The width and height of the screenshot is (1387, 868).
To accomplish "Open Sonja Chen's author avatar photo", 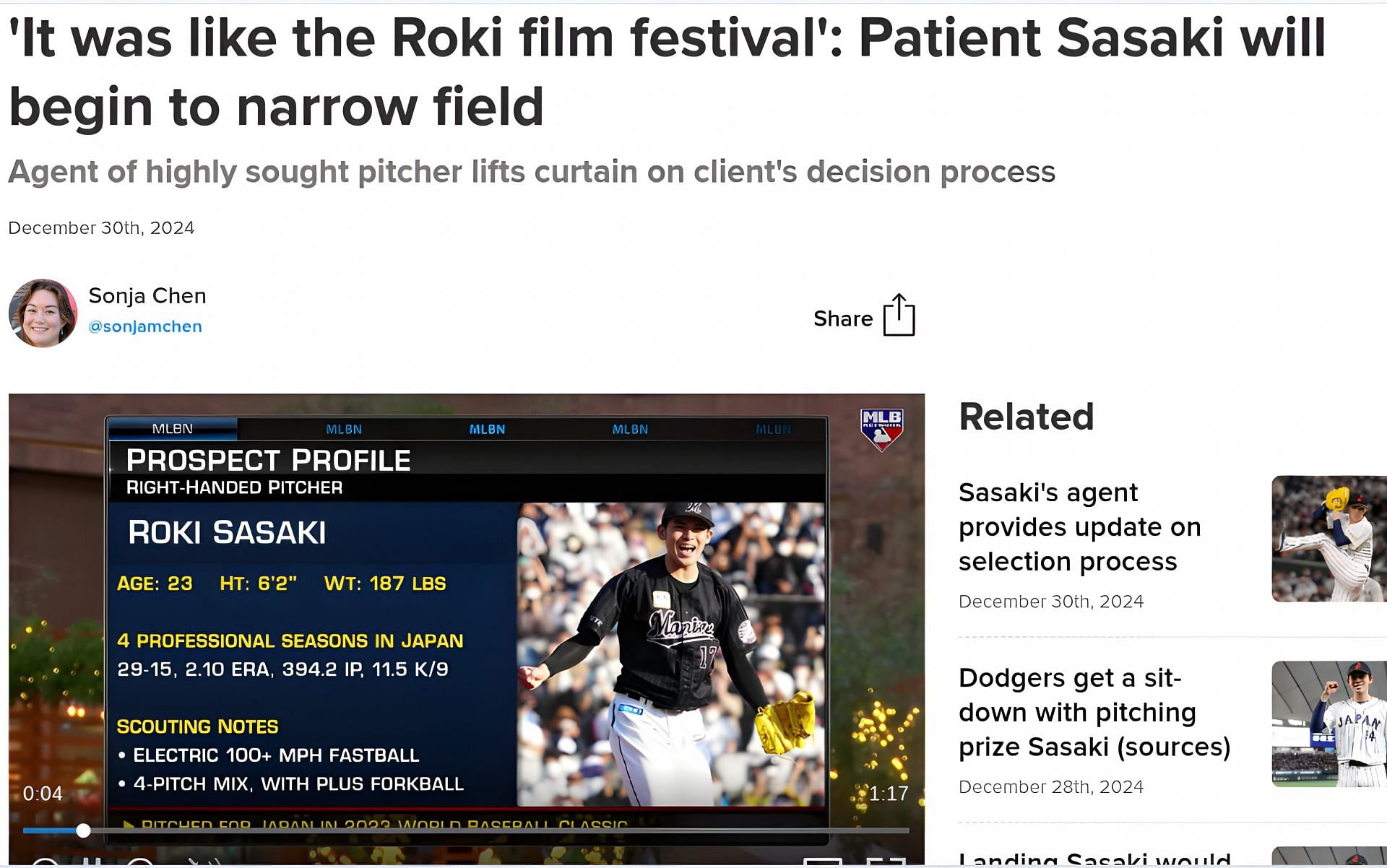I will click(x=43, y=313).
